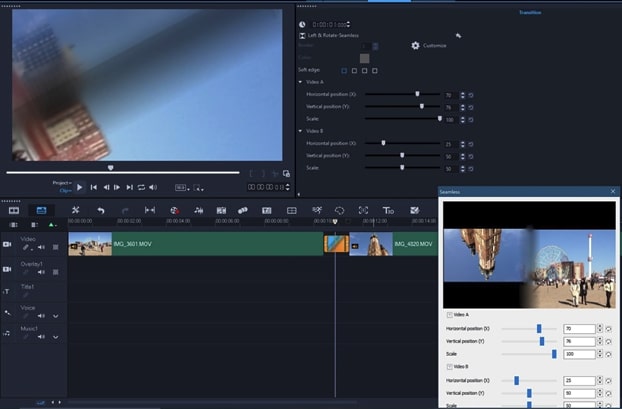Viewport: 622px width, 409px height.
Task: Click the Vertical position 76 field in Seamless dialog
Action: (579, 342)
